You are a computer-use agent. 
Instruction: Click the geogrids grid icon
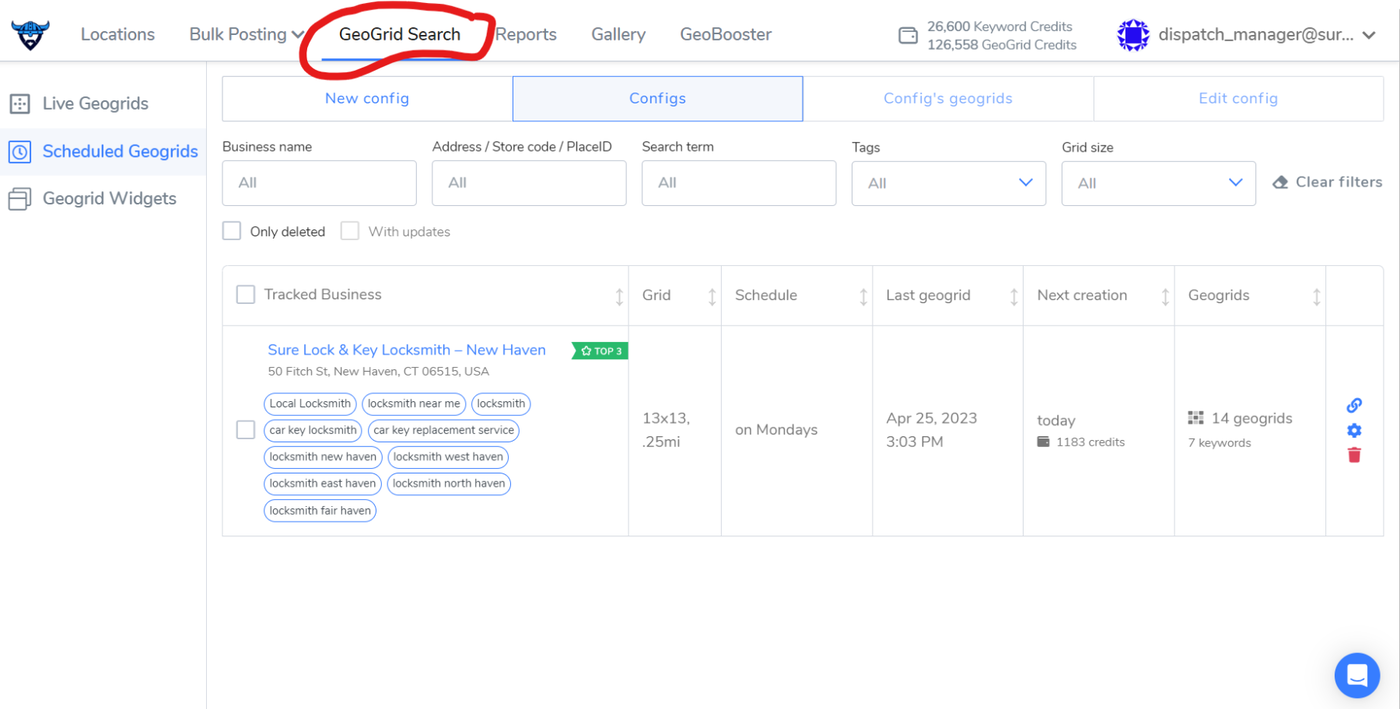click(x=1196, y=418)
